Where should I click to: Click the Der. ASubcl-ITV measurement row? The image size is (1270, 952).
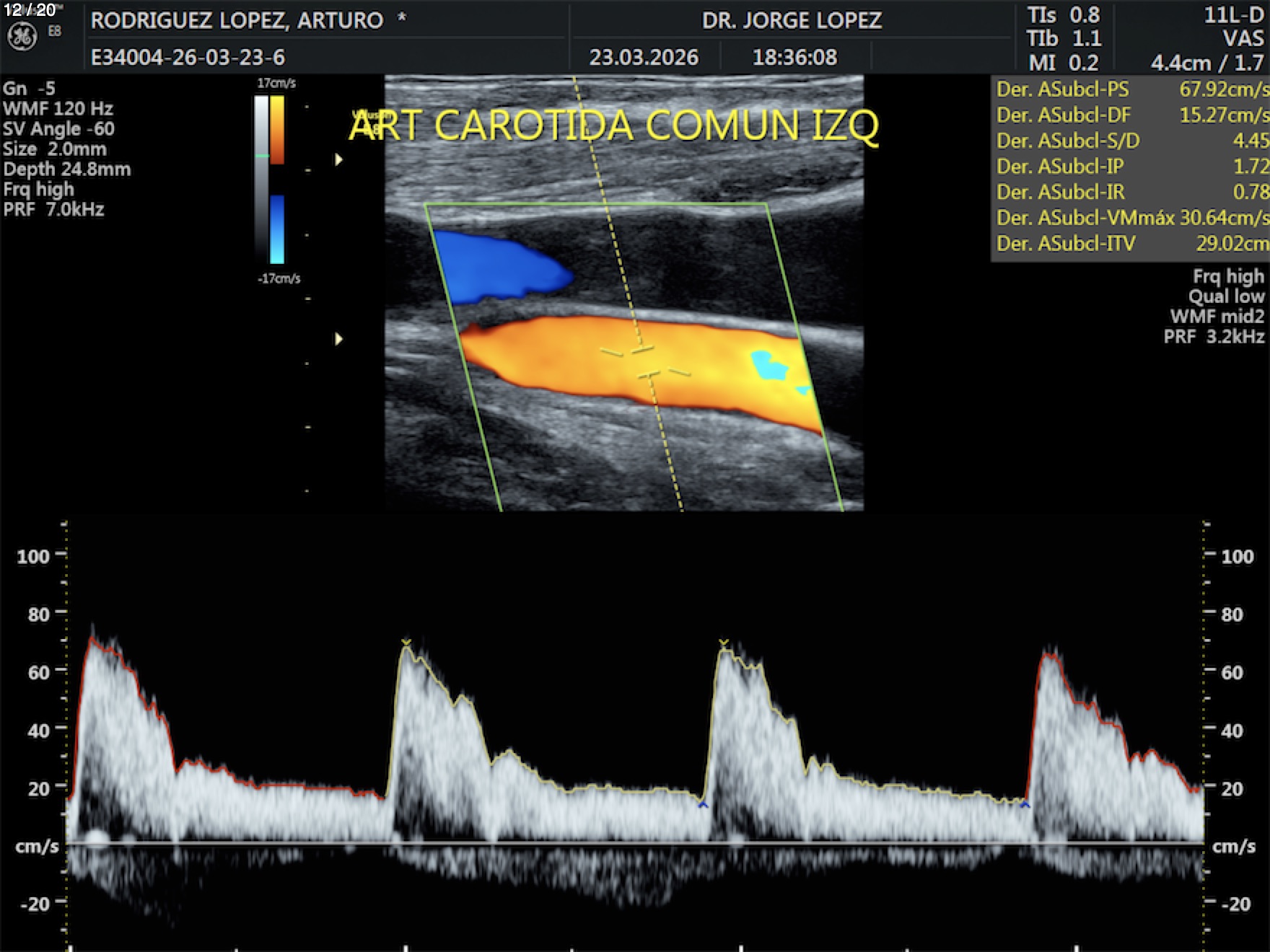point(1131,244)
